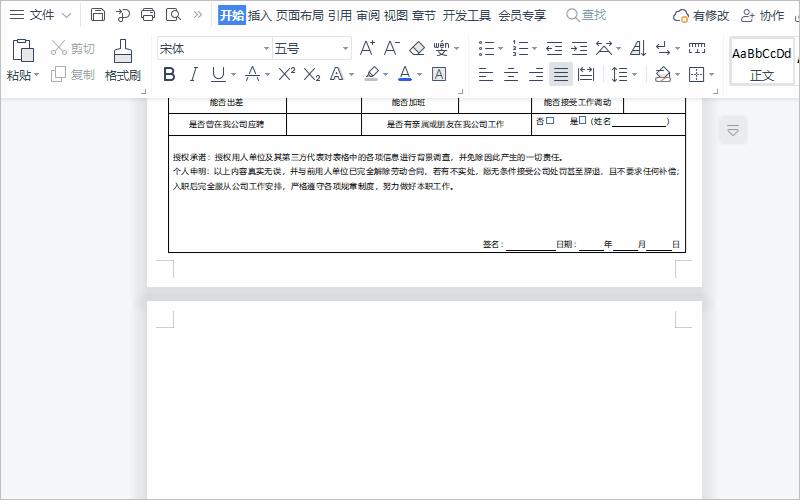Apply subscript X₂ formatting
The height and width of the screenshot is (500, 800).
coord(311,74)
